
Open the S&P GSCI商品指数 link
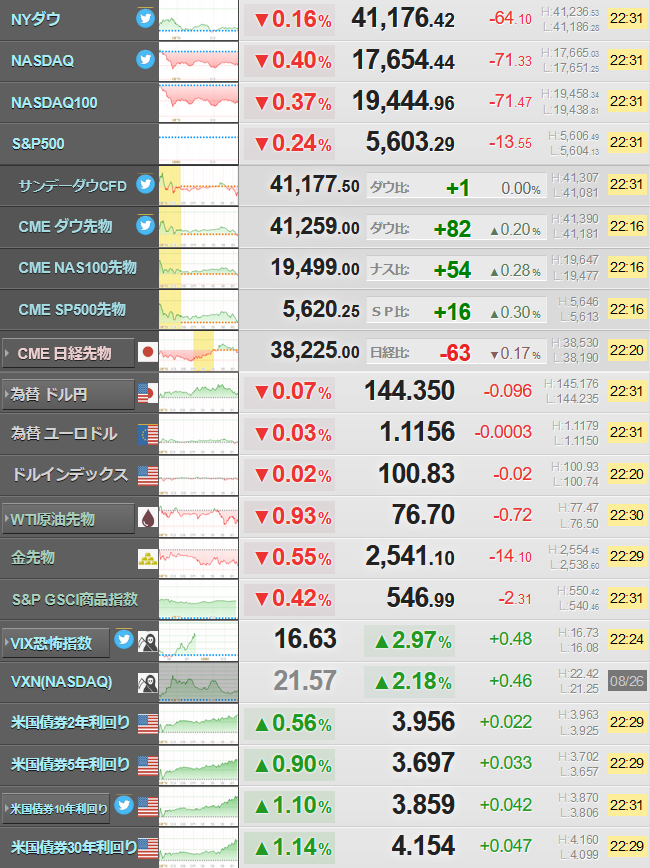tap(75, 599)
